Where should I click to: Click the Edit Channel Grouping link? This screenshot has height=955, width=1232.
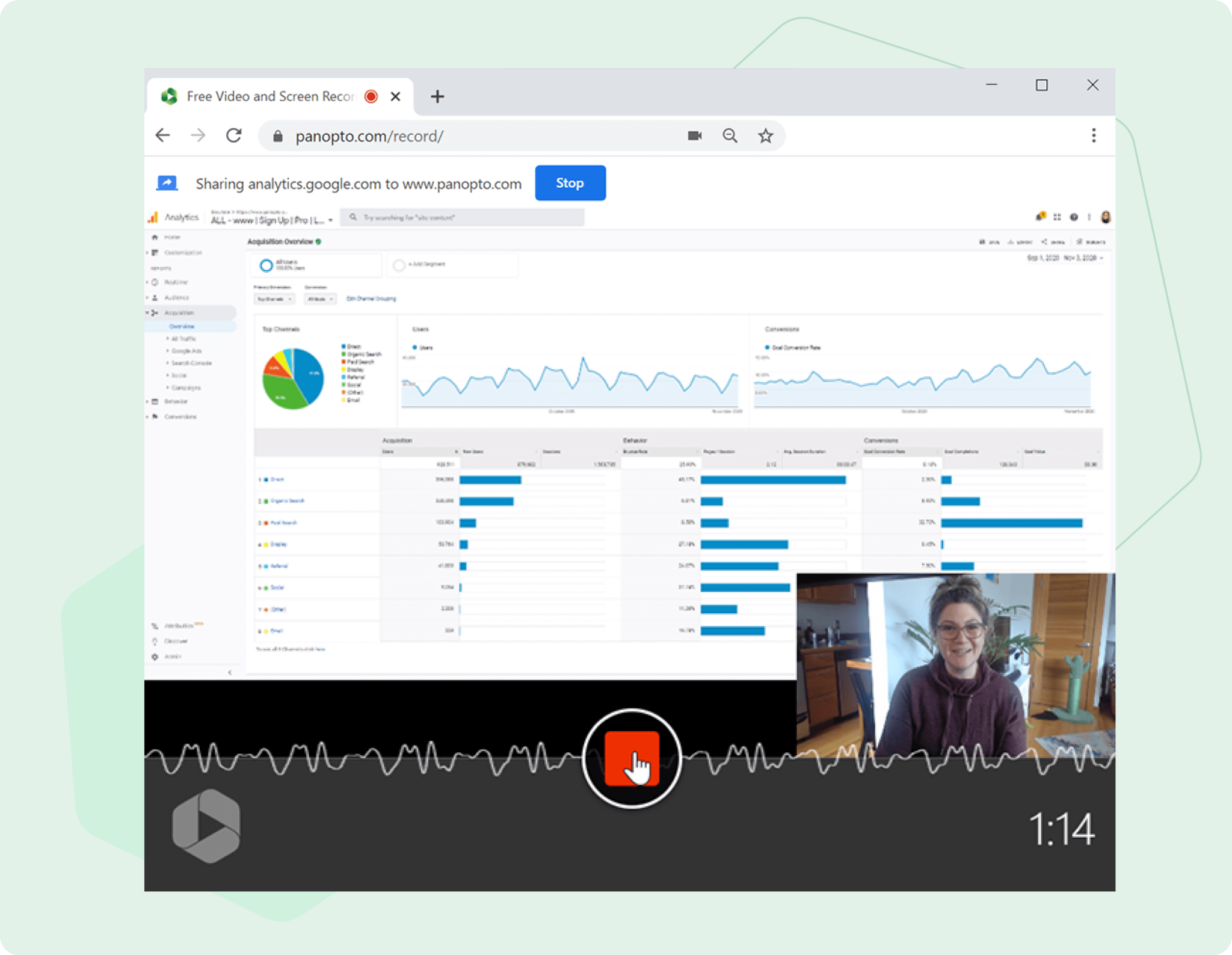point(372,299)
